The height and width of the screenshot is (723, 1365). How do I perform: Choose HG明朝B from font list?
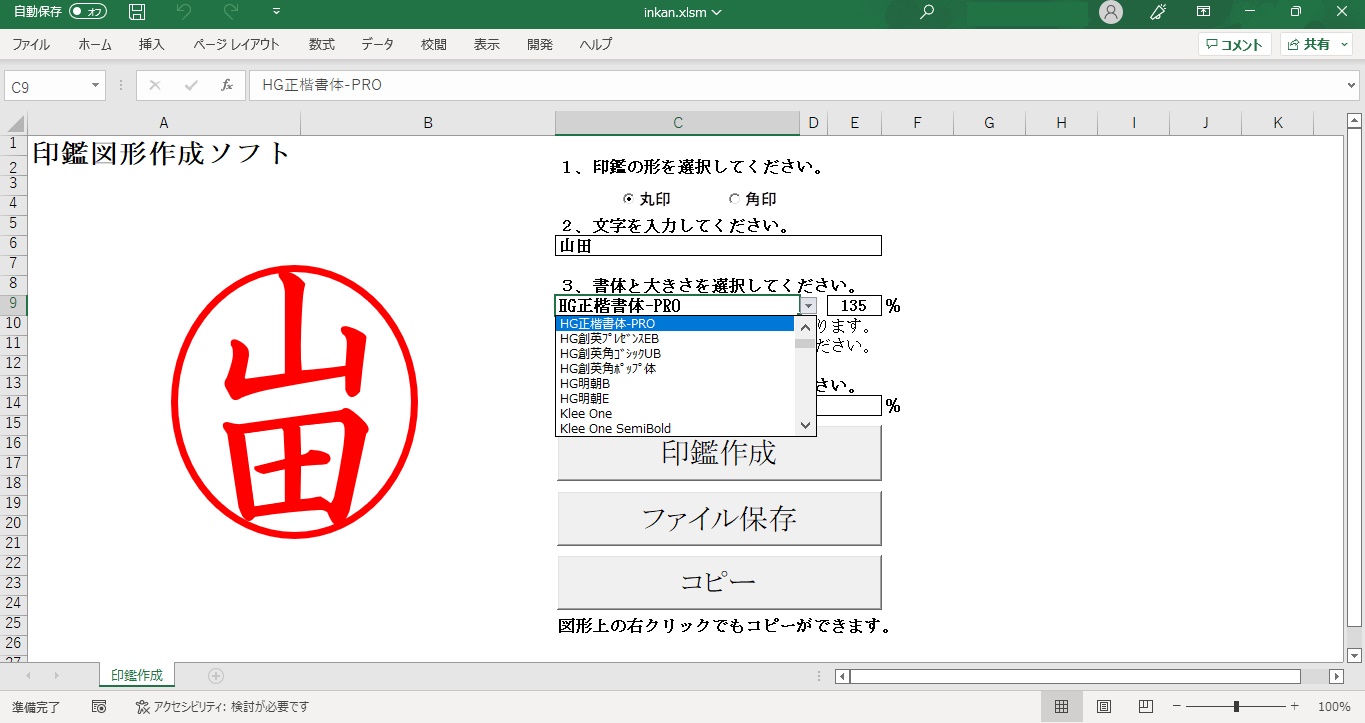pyautogui.click(x=585, y=383)
